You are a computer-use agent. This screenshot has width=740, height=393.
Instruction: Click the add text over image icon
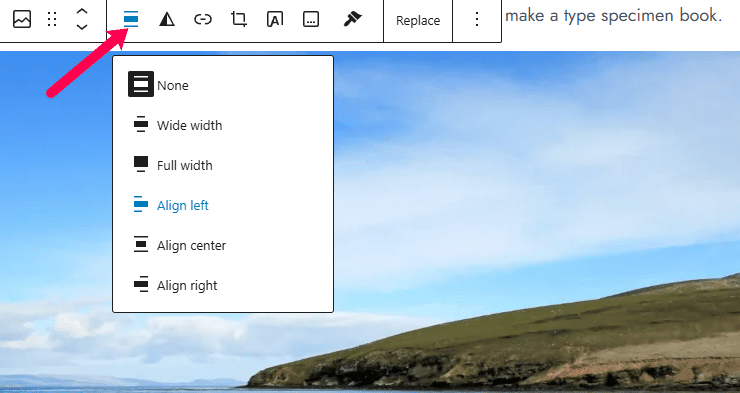[x=275, y=19]
